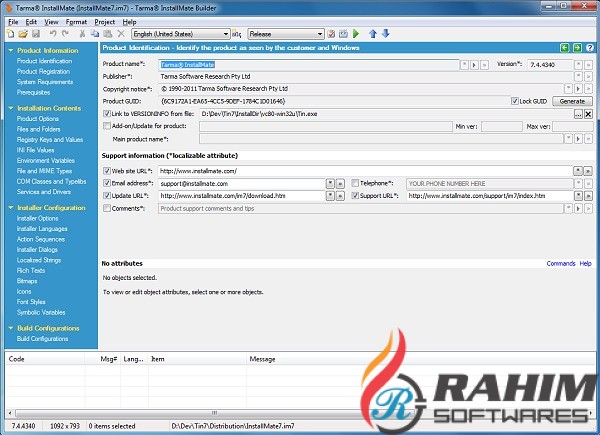Enable the Comments checkbox
Viewport: 600px width, 435px height.
107,208
